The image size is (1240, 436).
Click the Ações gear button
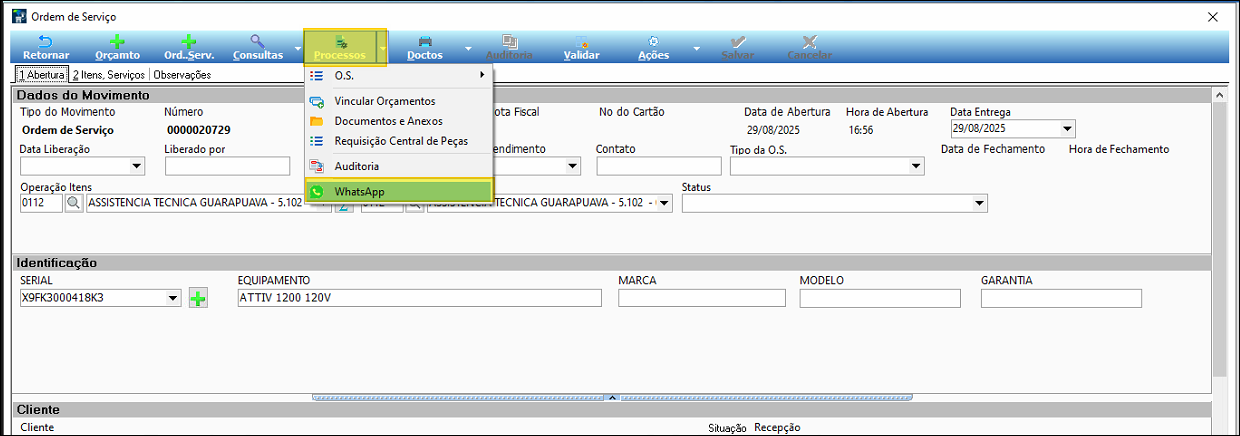pos(653,47)
